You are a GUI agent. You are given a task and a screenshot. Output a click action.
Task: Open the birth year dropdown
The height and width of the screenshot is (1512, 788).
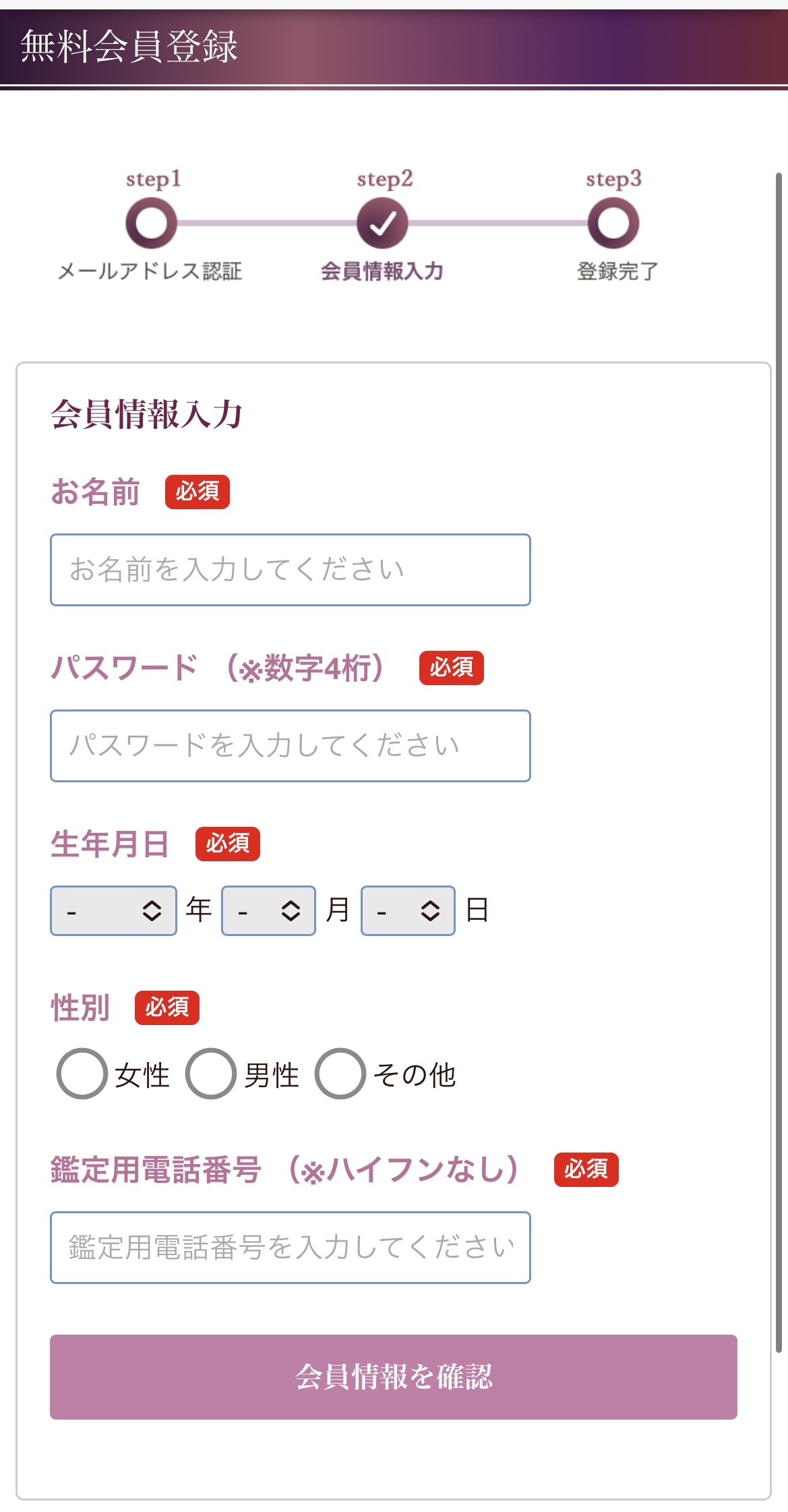[113, 910]
